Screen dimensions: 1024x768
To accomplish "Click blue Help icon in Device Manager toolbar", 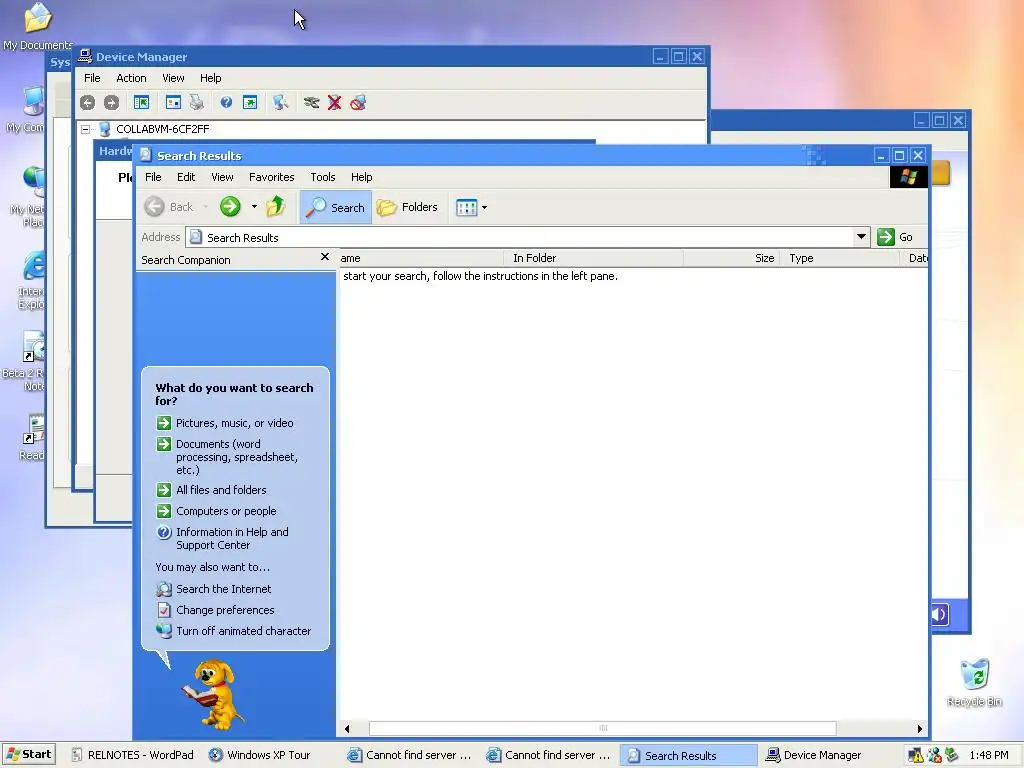I will point(226,103).
